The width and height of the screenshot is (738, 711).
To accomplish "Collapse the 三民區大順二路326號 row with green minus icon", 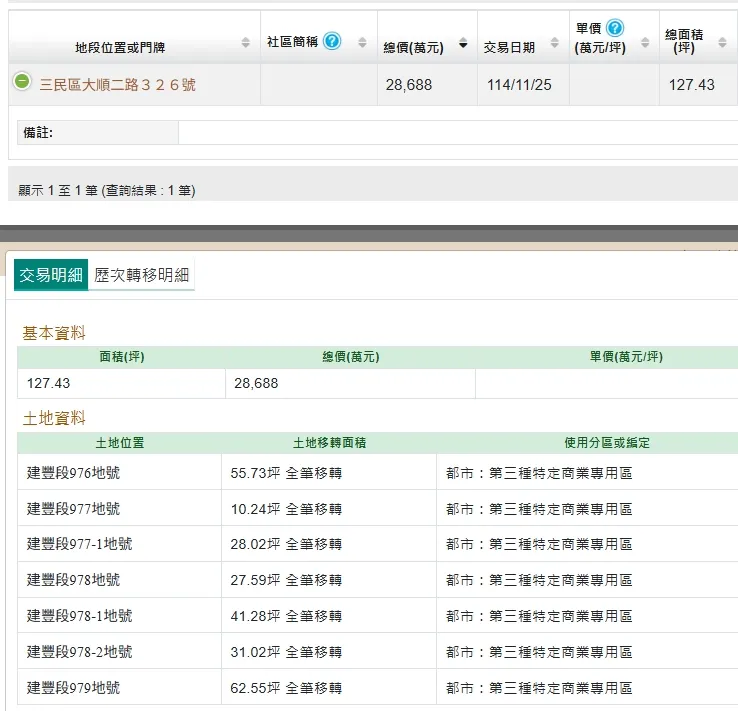I will click(x=22, y=81).
